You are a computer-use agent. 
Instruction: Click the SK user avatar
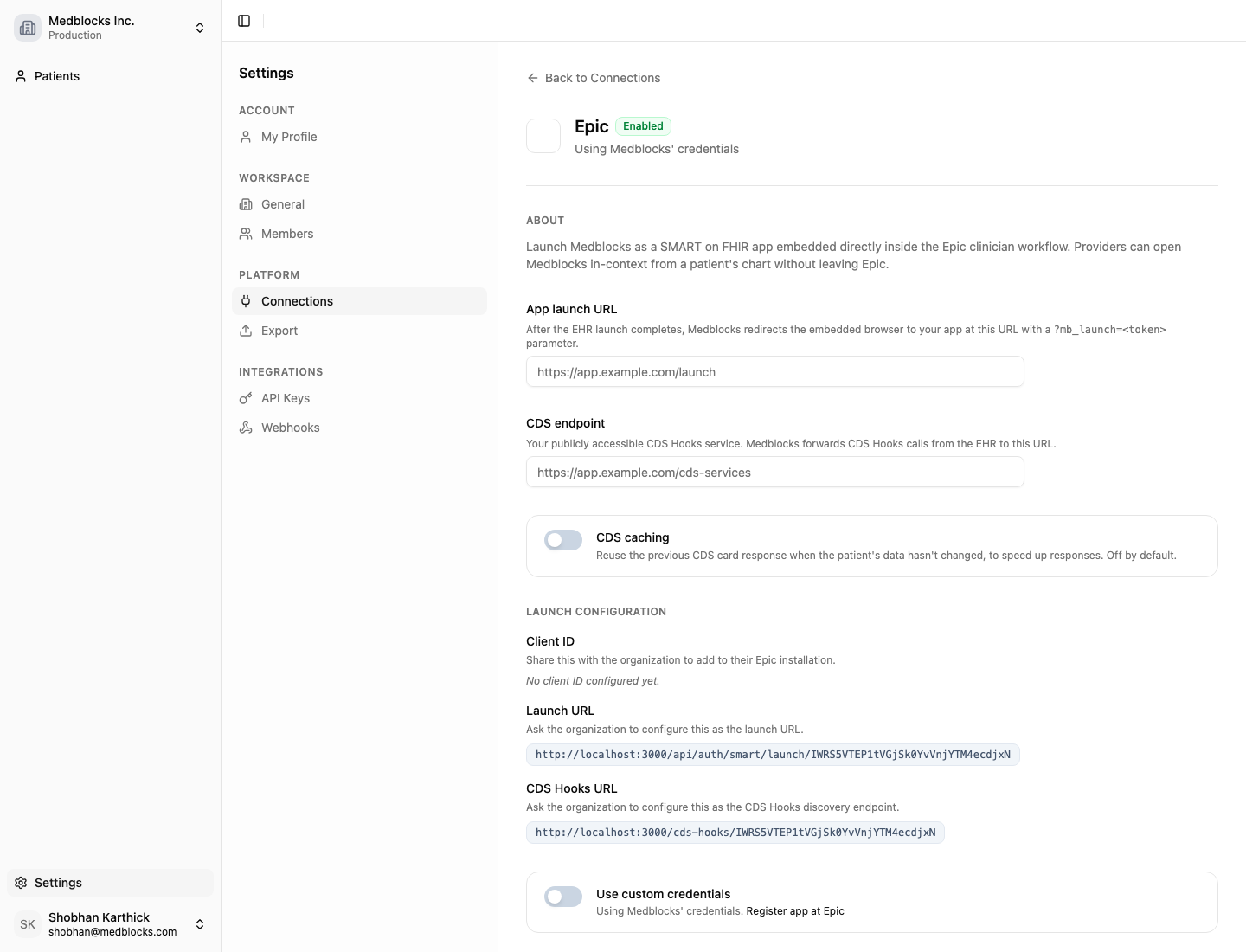tap(28, 924)
